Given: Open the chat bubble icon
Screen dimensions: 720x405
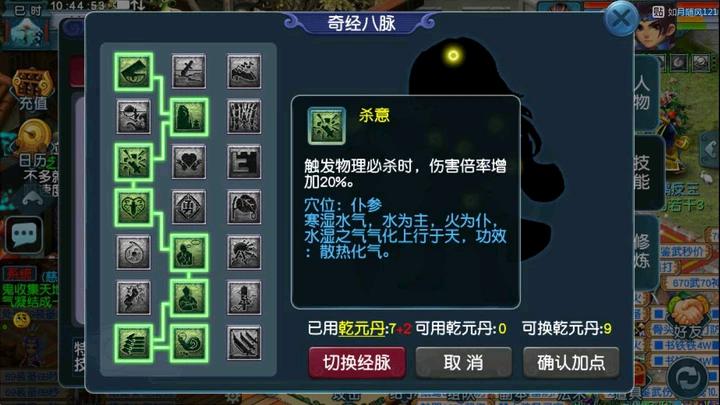Looking at the screenshot, I should pyautogui.click(x=24, y=235).
